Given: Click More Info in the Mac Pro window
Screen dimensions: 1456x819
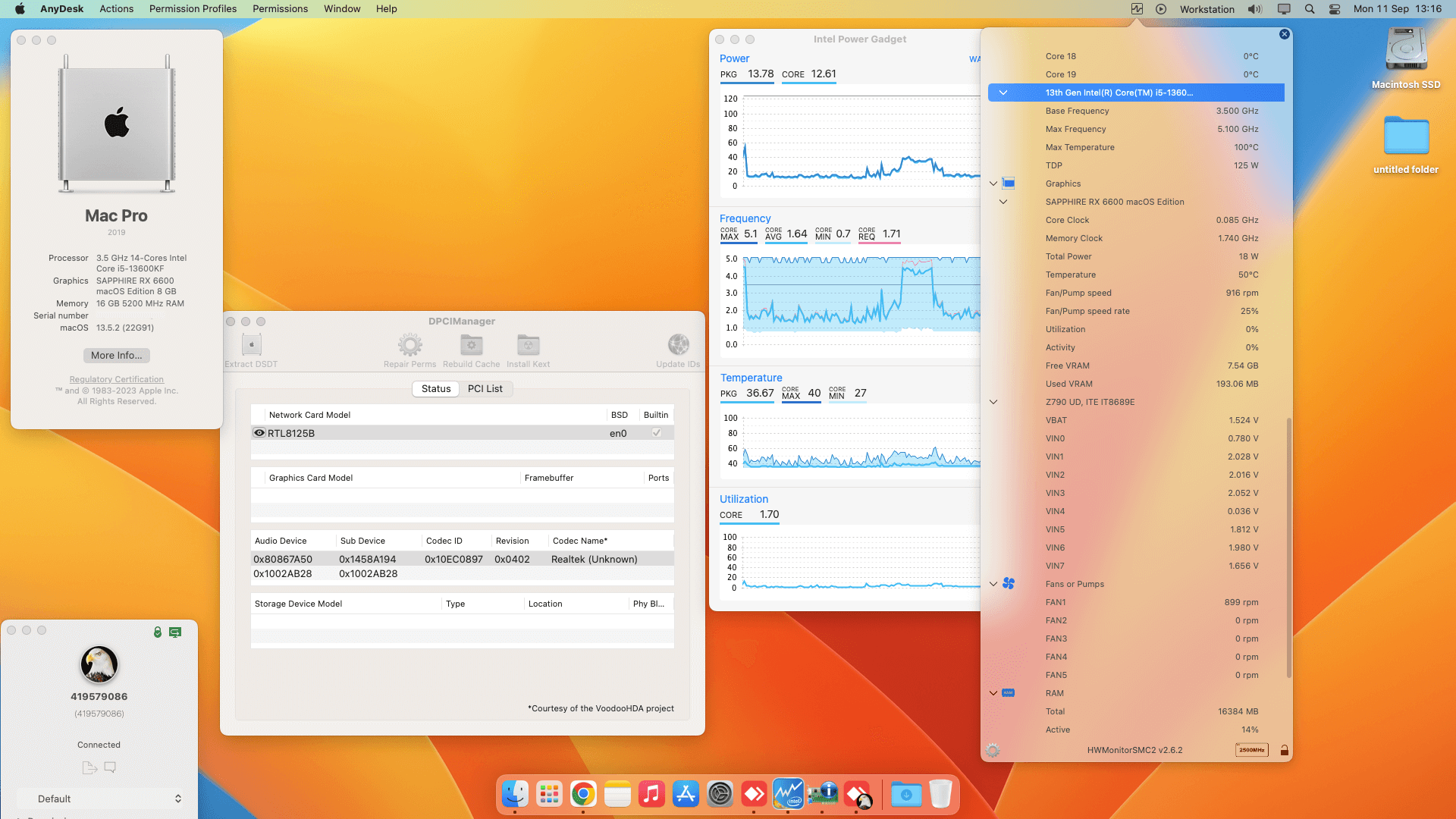Looking at the screenshot, I should click(116, 355).
